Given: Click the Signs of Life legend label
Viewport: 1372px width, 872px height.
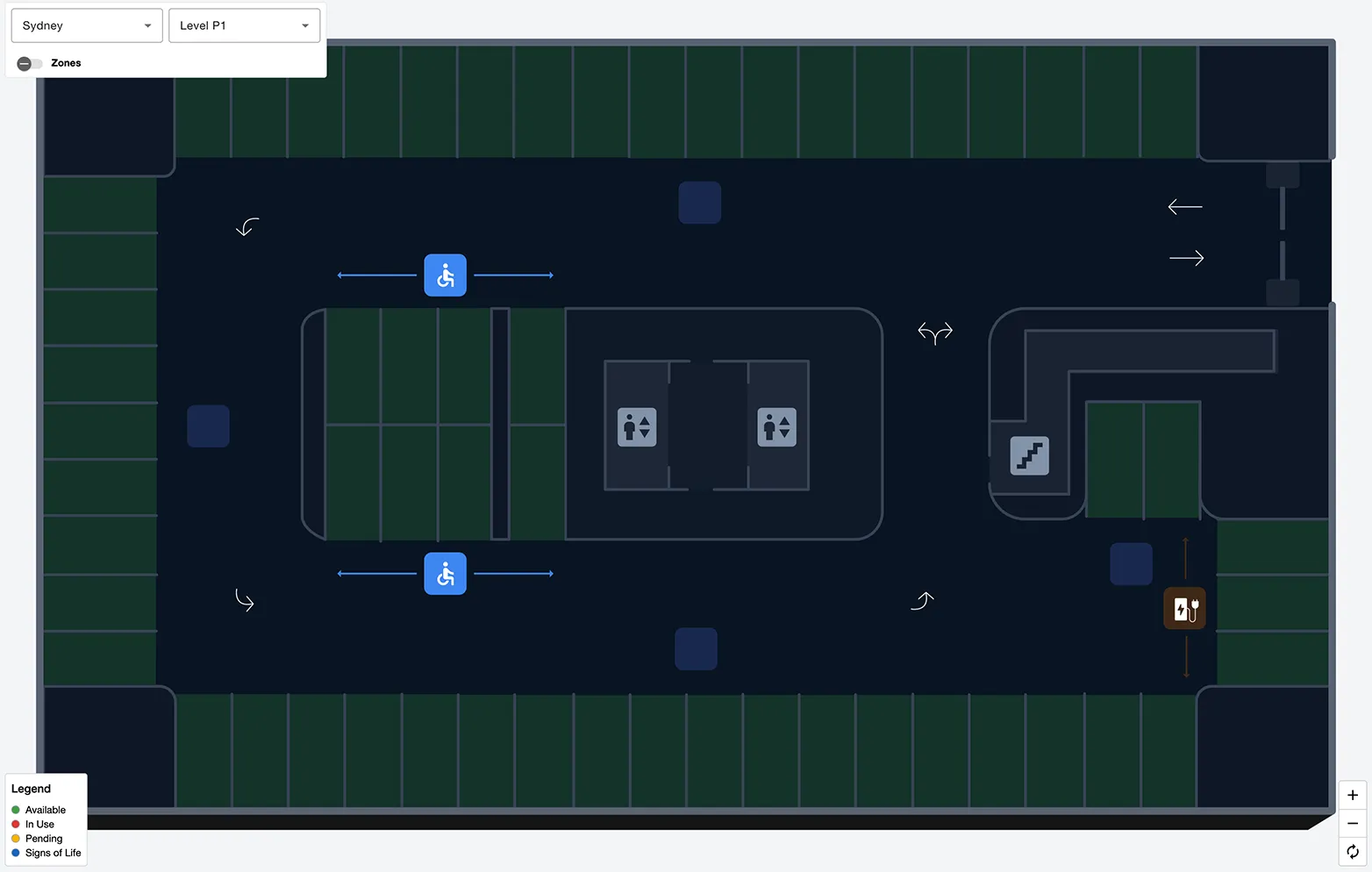Looking at the screenshot, I should coord(54,853).
